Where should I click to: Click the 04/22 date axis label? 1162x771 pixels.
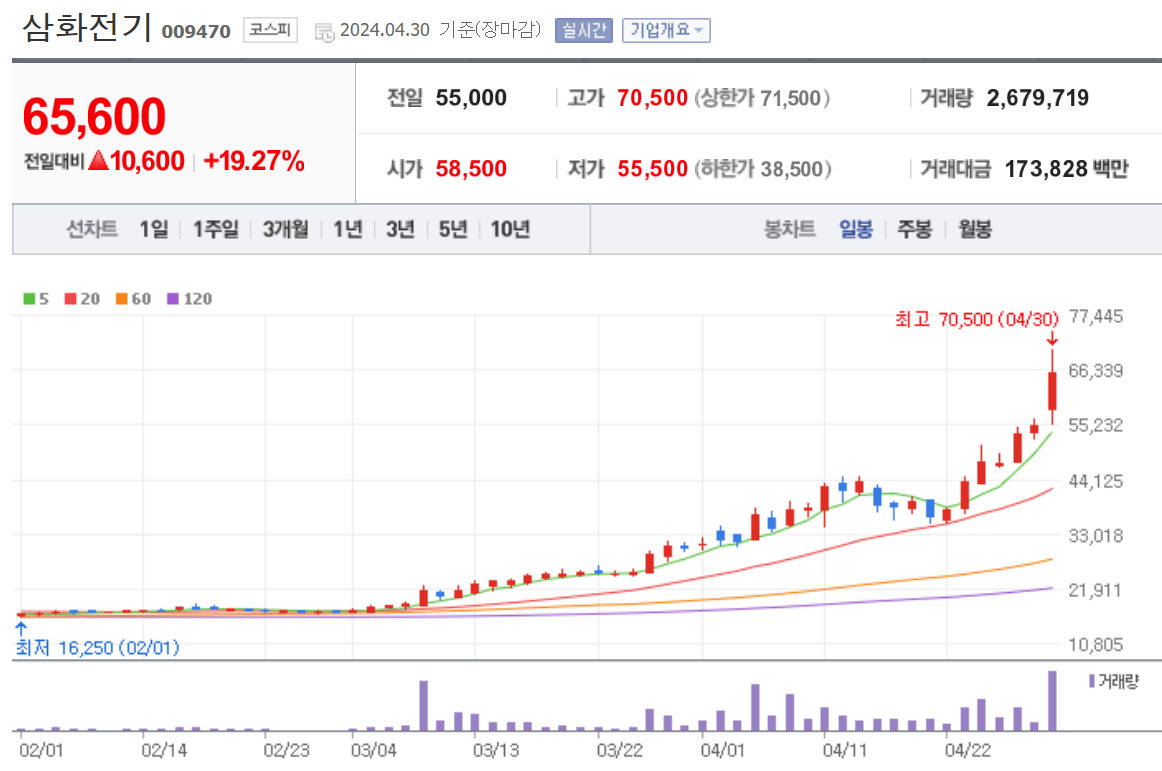point(967,750)
